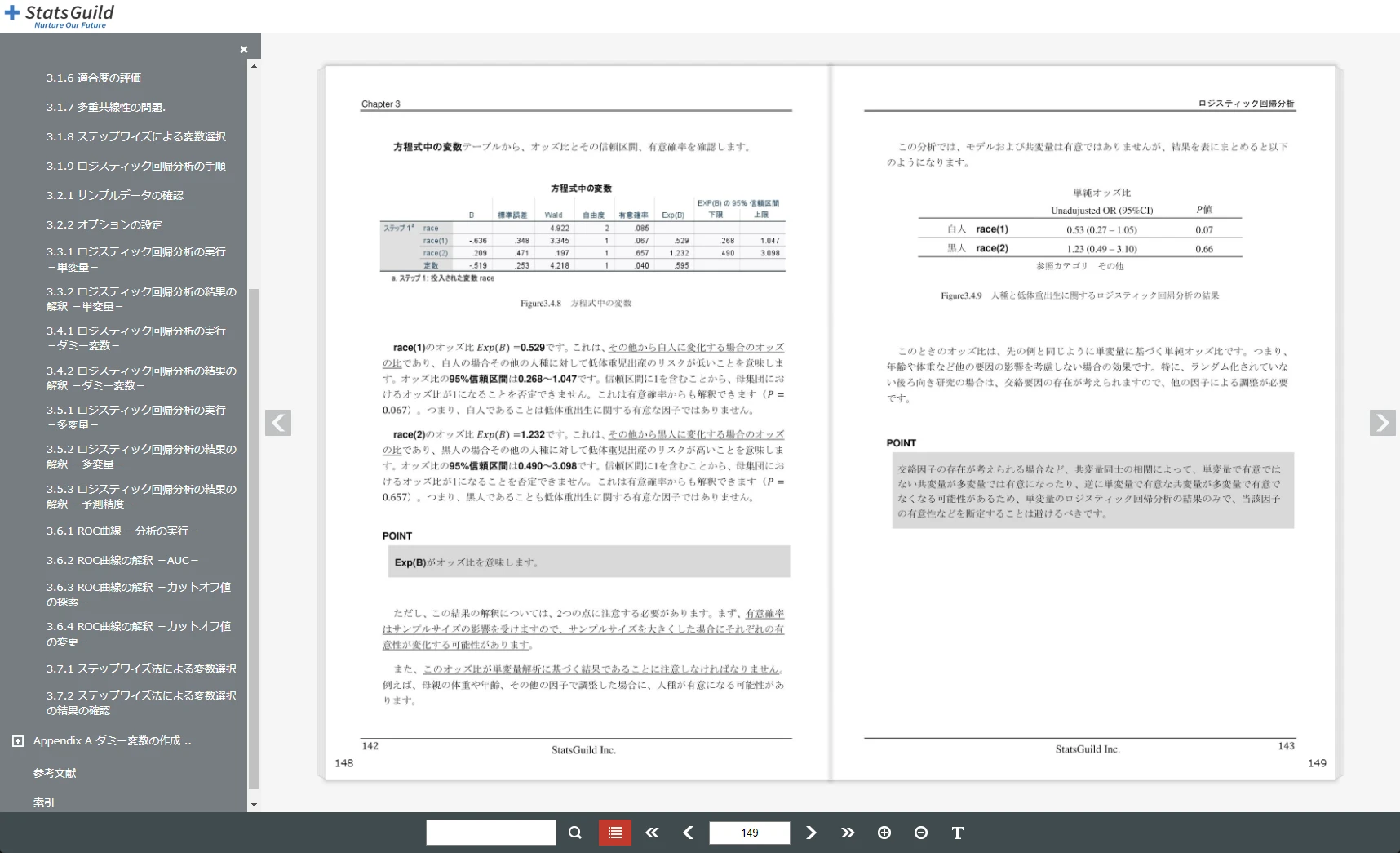The image size is (1400, 853).
Task: Jump to the first page with double-left arrow
Action: [x=651, y=833]
